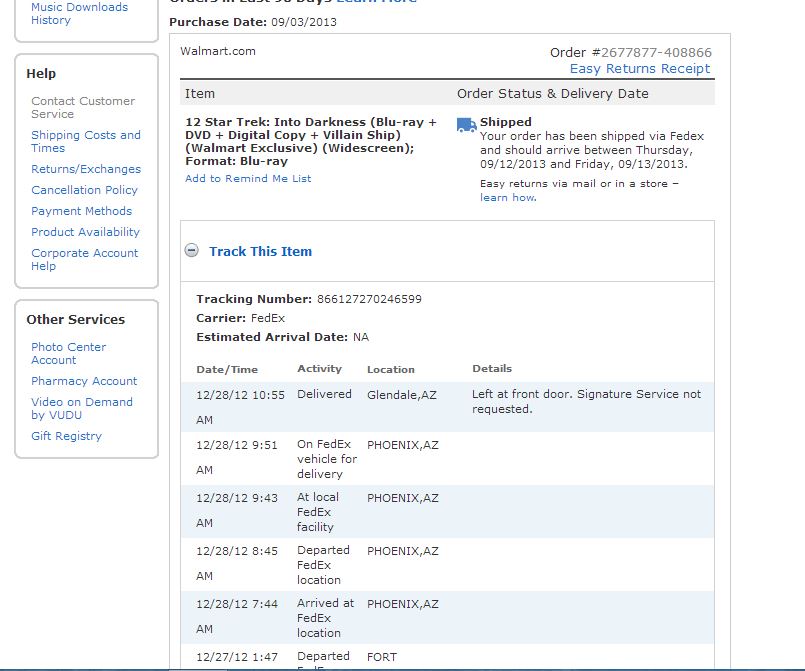Select order number 2677877-408866
The width and height of the screenshot is (805, 671).
click(656, 52)
